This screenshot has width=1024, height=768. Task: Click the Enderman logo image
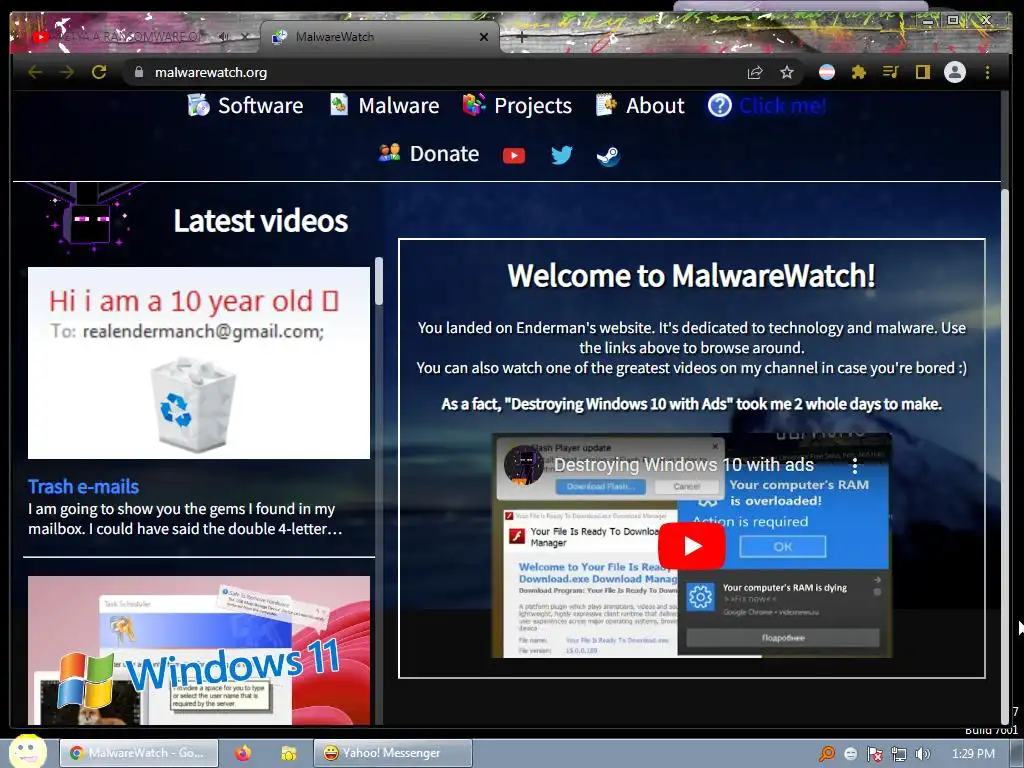(88, 219)
